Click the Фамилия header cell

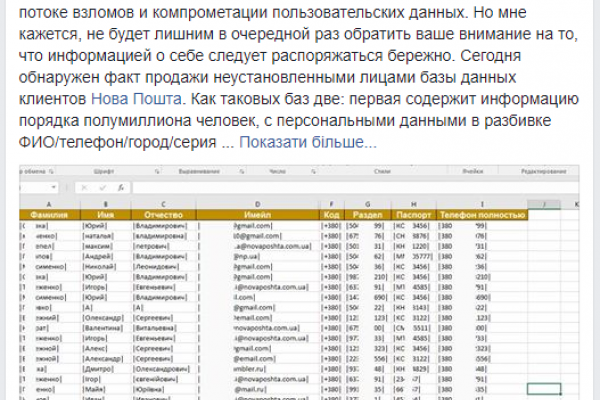[x=50, y=215]
